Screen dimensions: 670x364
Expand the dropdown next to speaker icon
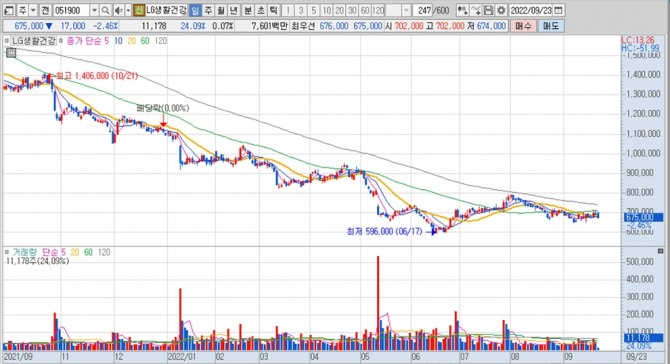pyautogui.click(x=128, y=10)
